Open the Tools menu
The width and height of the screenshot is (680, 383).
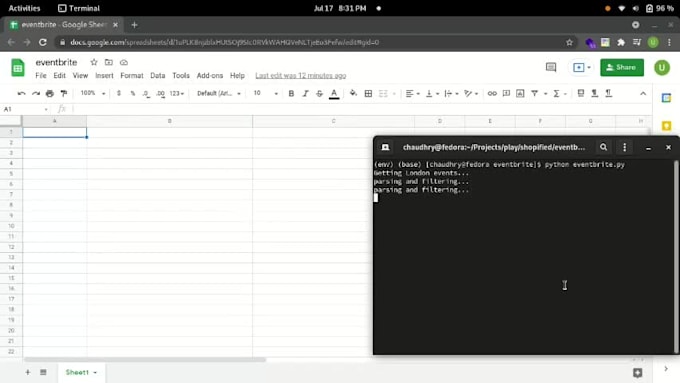tap(181, 75)
